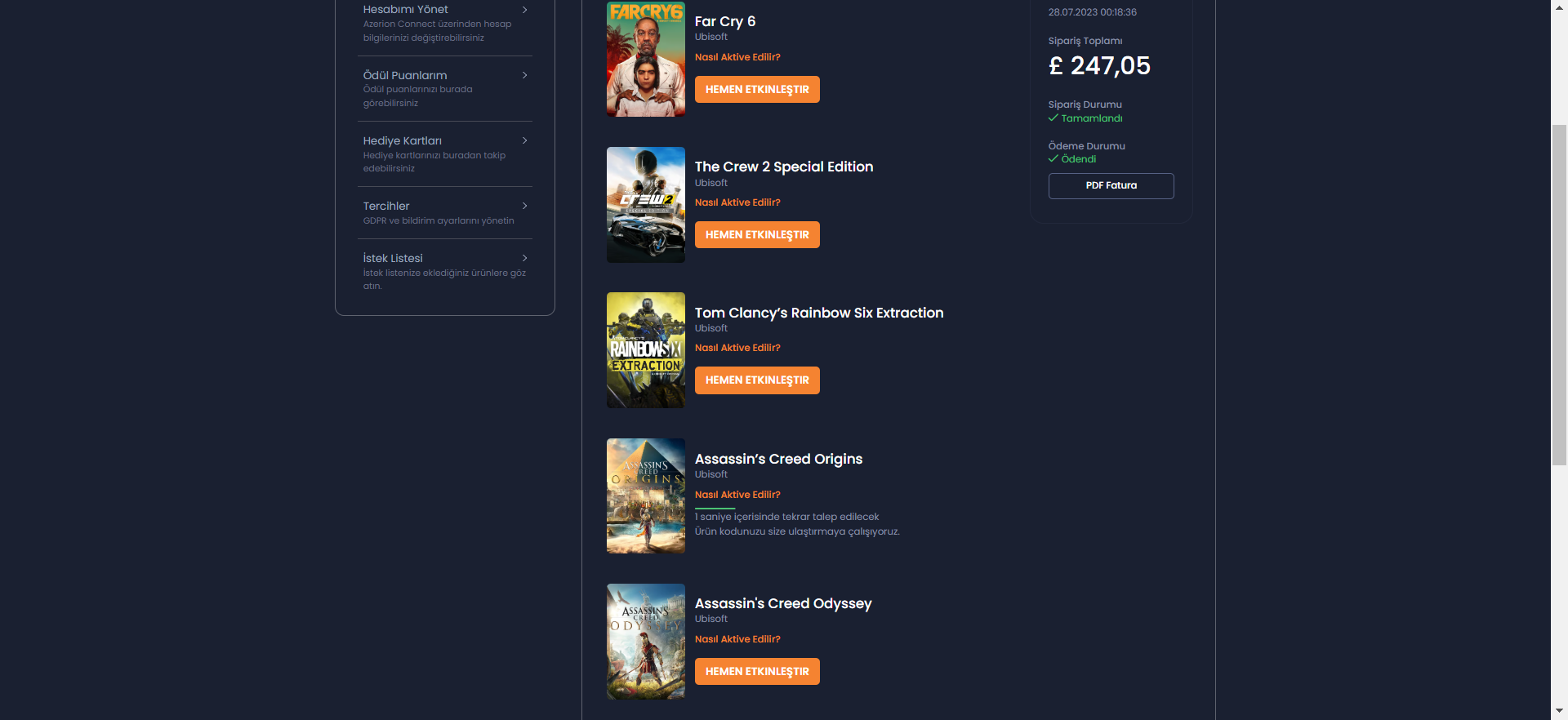Click the Far Cry 6 cover thumbnail
Screen dimensions: 1568x720
646,59
